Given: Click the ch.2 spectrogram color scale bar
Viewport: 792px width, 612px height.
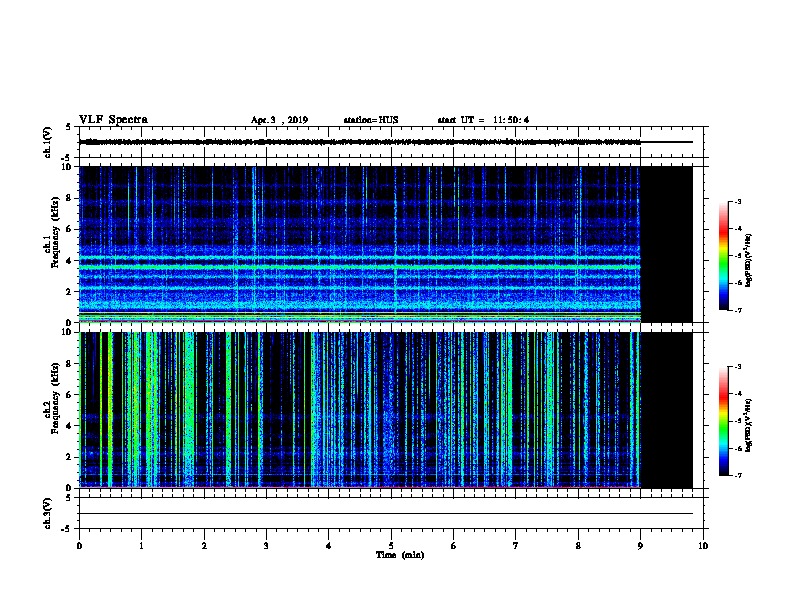Looking at the screenshot, I should click(724, 421).
